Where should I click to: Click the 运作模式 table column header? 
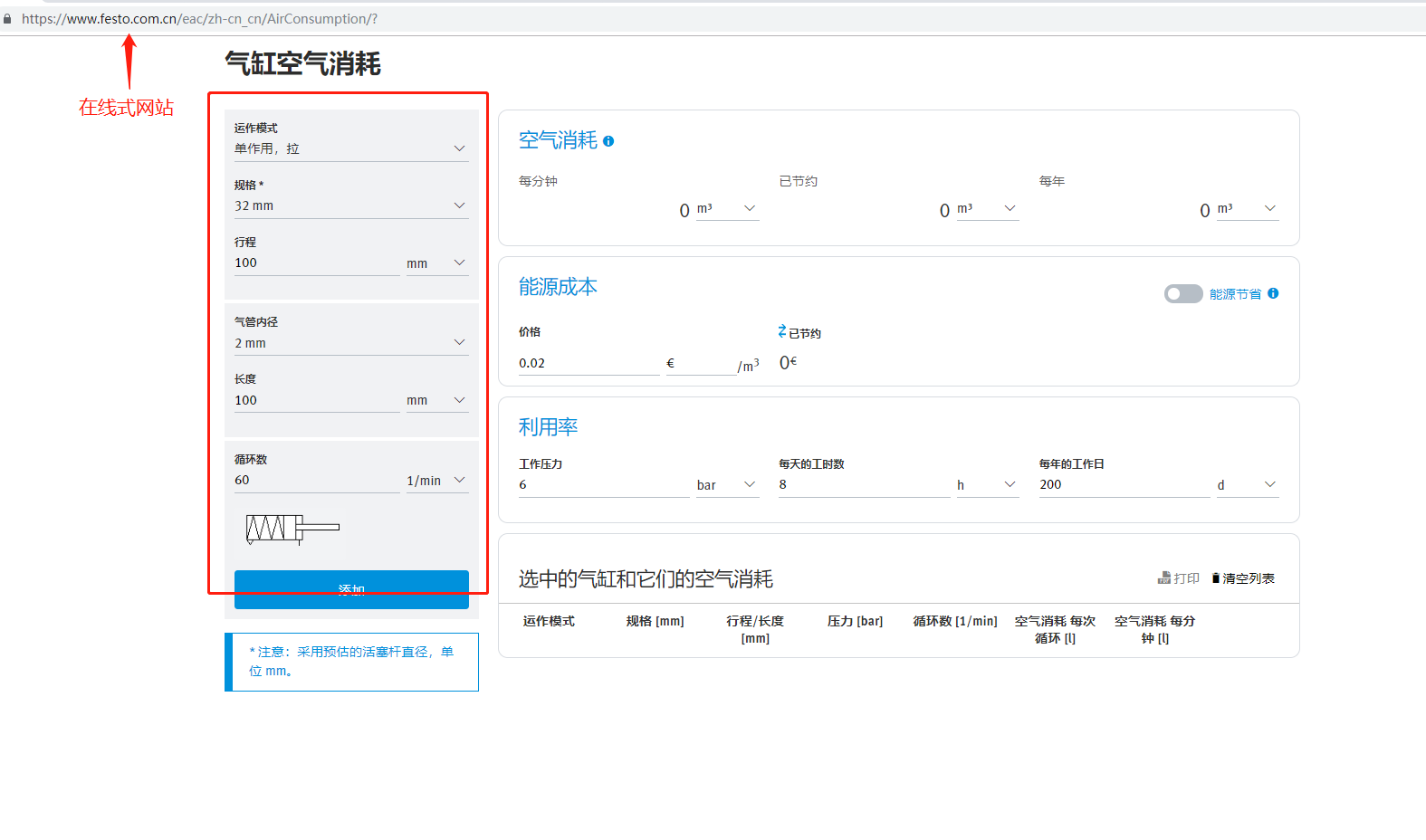(549, 621)
